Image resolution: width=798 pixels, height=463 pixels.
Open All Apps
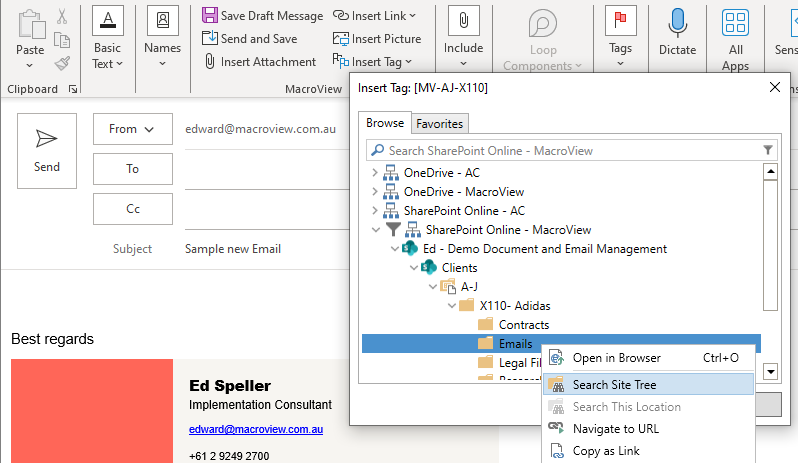coord(735,41)
